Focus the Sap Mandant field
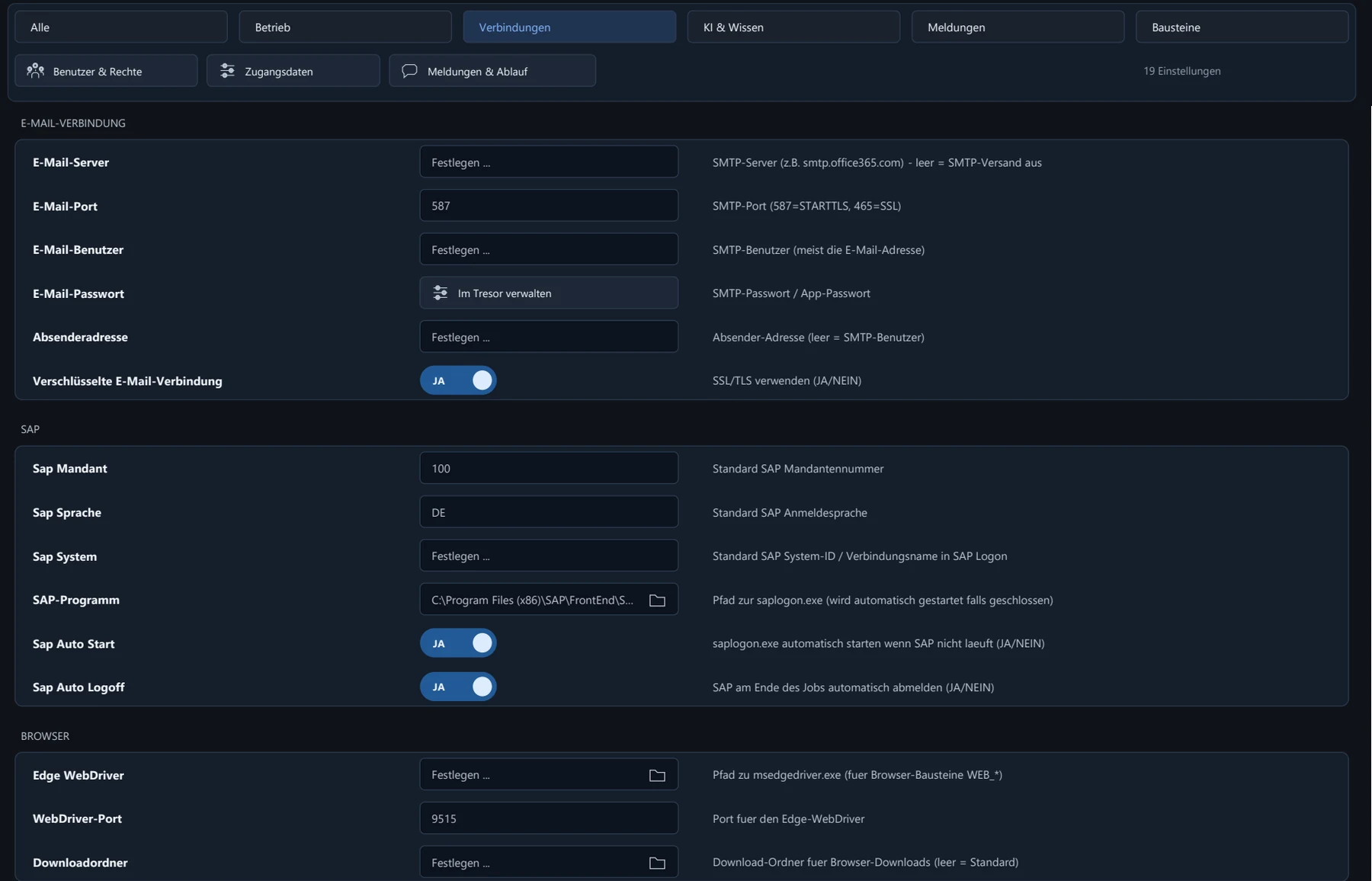 click(x=549, y=468)
